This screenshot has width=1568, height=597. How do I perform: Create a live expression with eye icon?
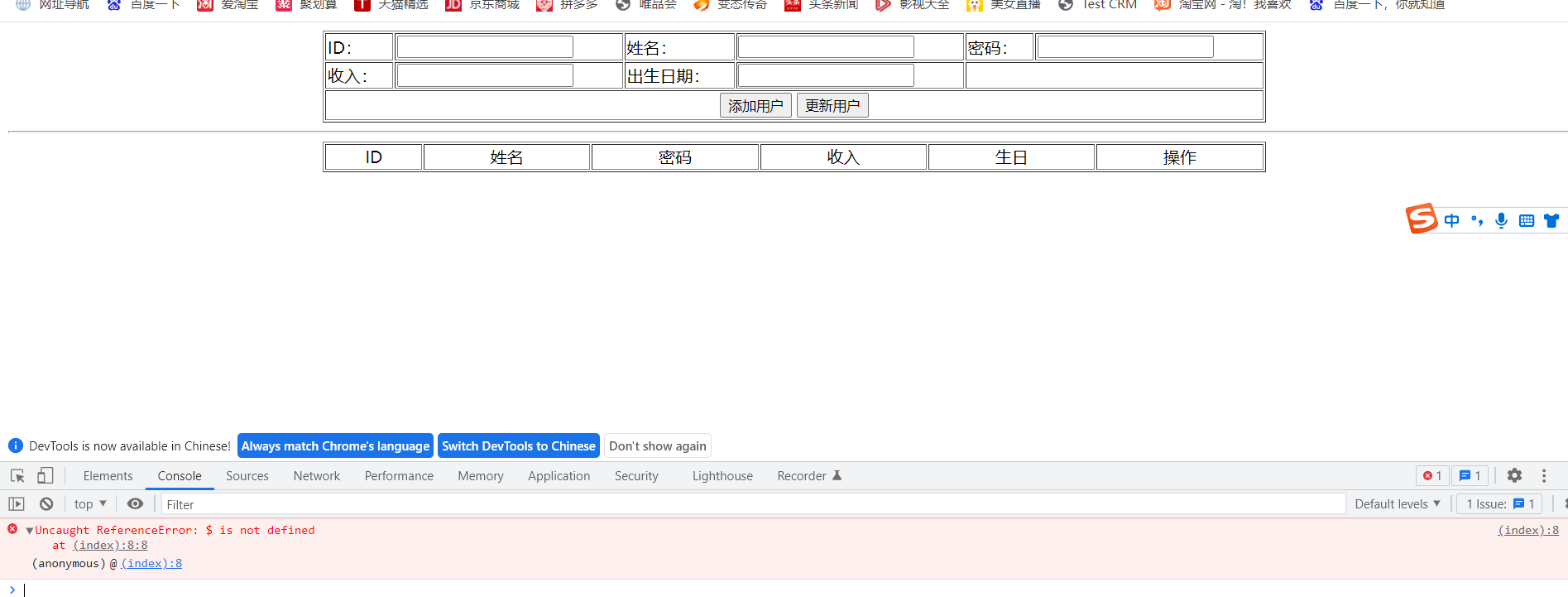(x=135, y=504)
